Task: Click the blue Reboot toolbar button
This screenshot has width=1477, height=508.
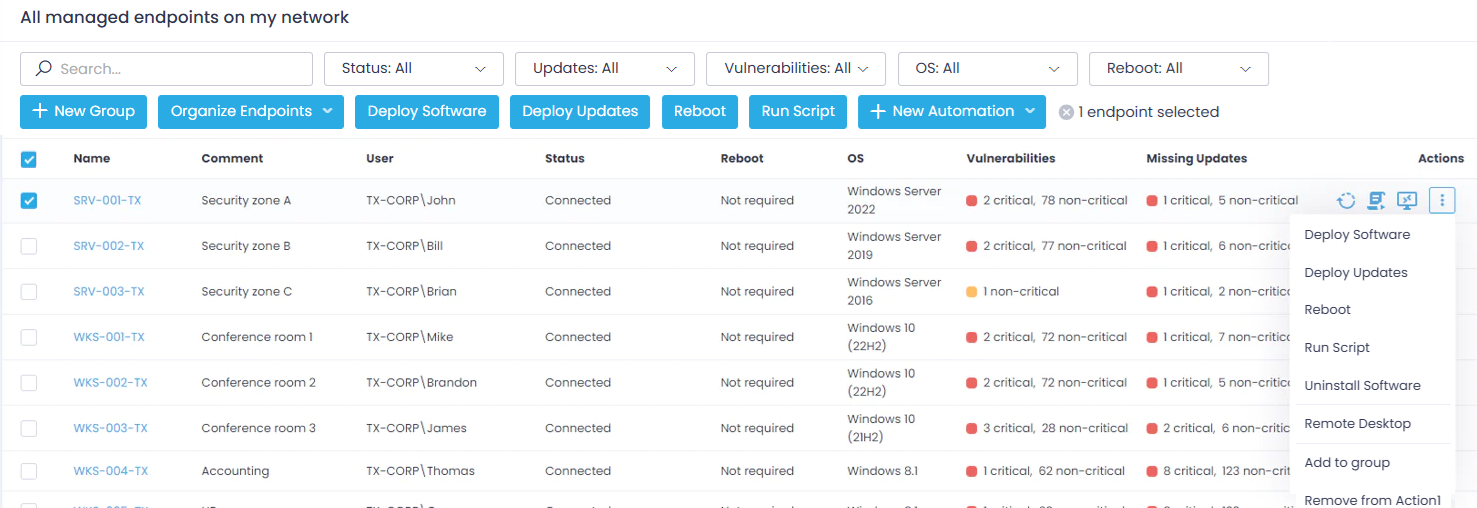Action: pyautogui.click(x=700, y=112)
